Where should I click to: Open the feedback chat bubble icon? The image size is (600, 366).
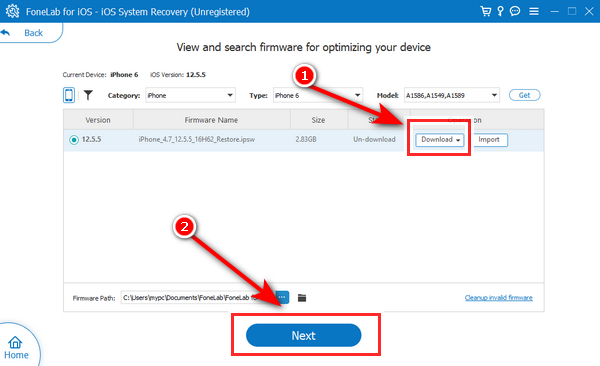(515, 11)
